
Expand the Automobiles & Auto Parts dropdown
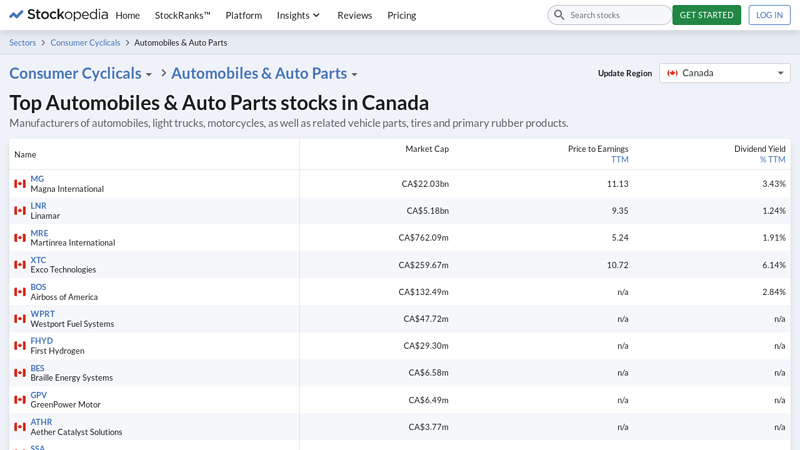354,74
